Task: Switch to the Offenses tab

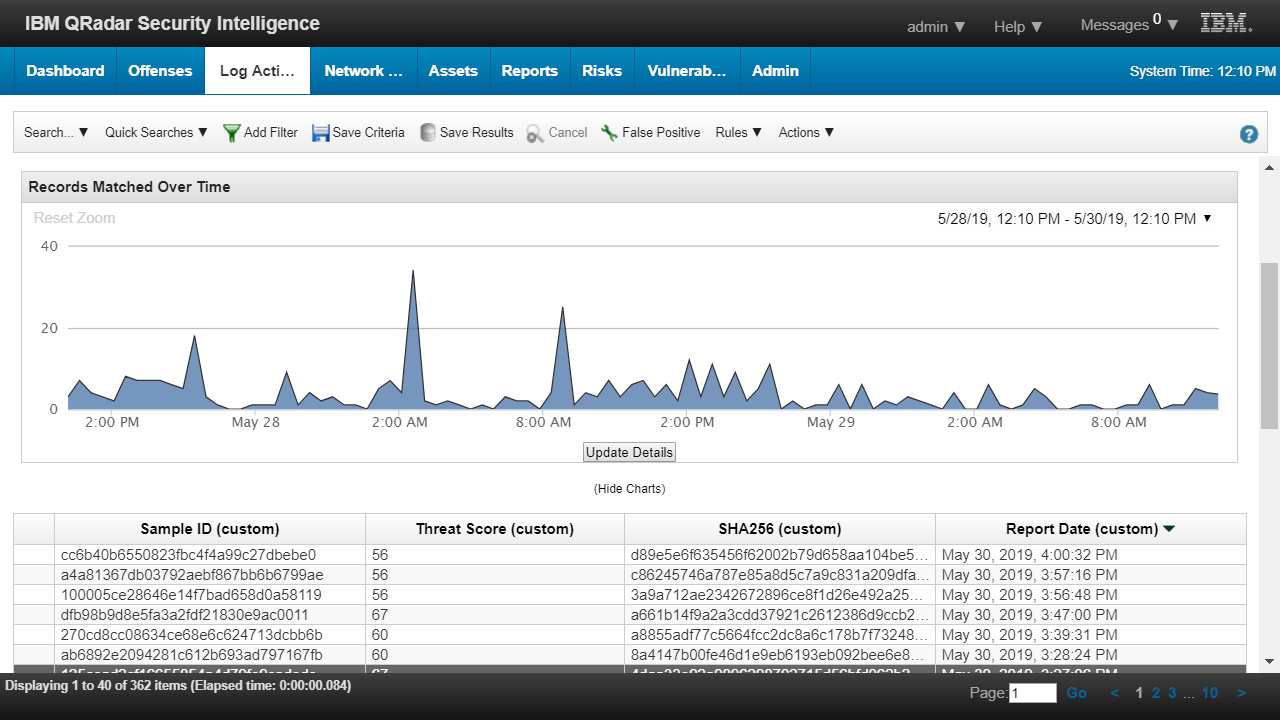Action: [160, 71]
